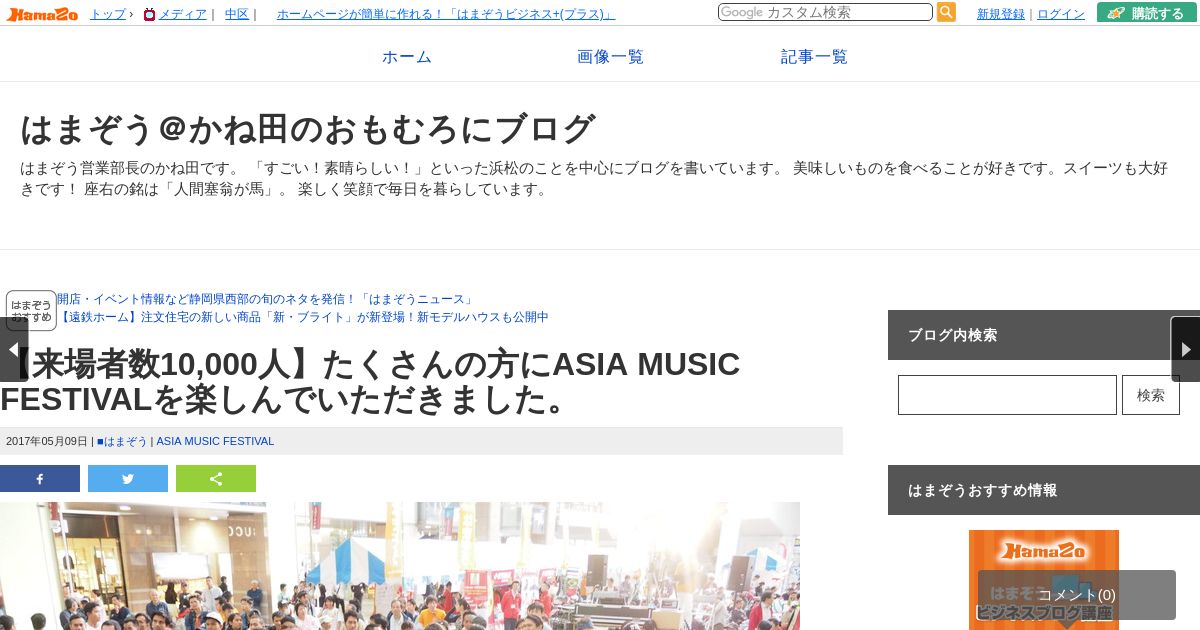This screenshot has height=630, width=1200.
Task: Click the right arrow next-post tab
Action: click(1186, 349)
